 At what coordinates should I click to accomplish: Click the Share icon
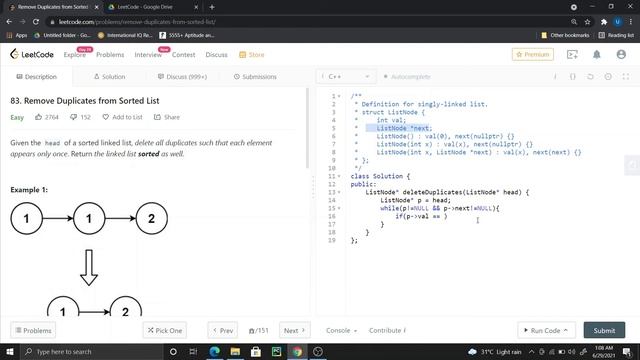pyautogui.click(x=157, y=117)
